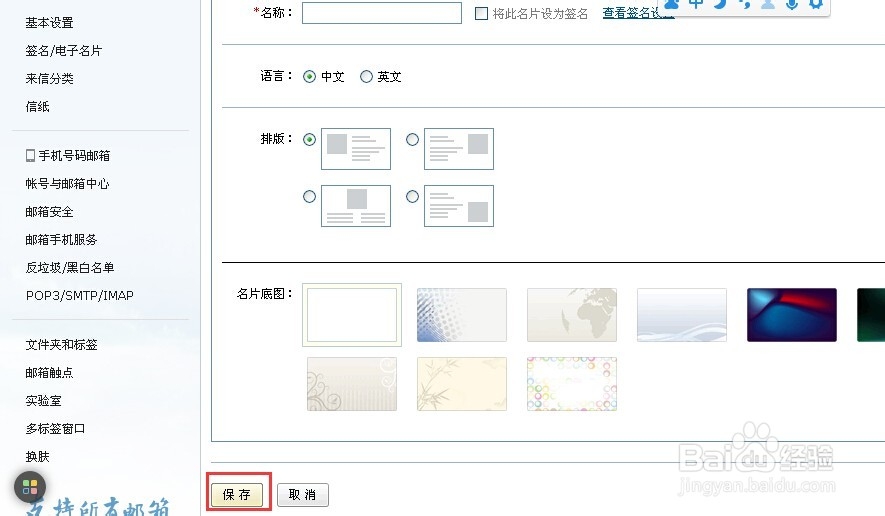Open 邮箱安全 in the sidebar
The image size is (885, 516).
coord(50,212)
